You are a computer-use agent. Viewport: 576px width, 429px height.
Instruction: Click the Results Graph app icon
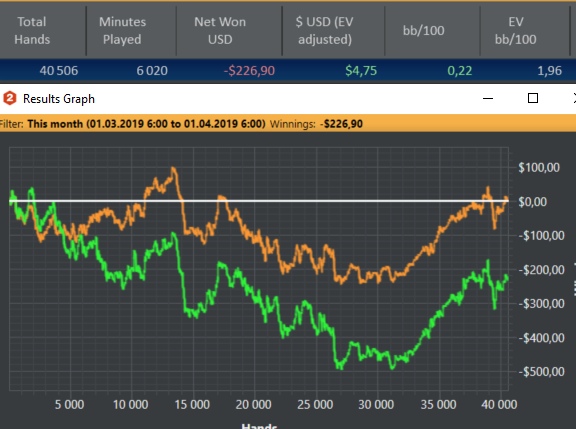point(10,98)
